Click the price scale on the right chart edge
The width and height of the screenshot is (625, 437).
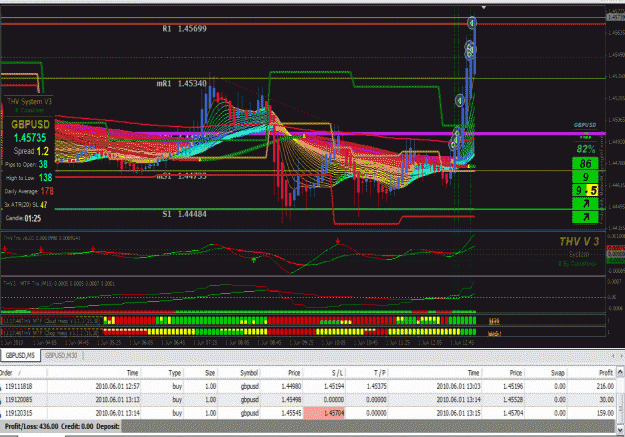(615, 120)
